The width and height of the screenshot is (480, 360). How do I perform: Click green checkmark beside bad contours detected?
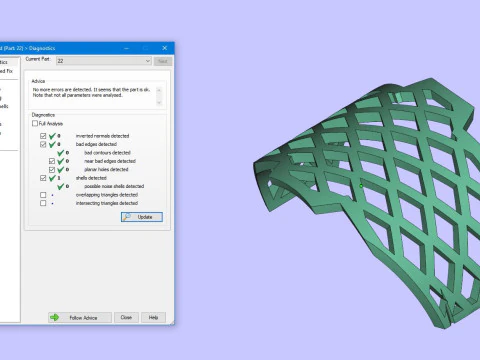(60, 153)
